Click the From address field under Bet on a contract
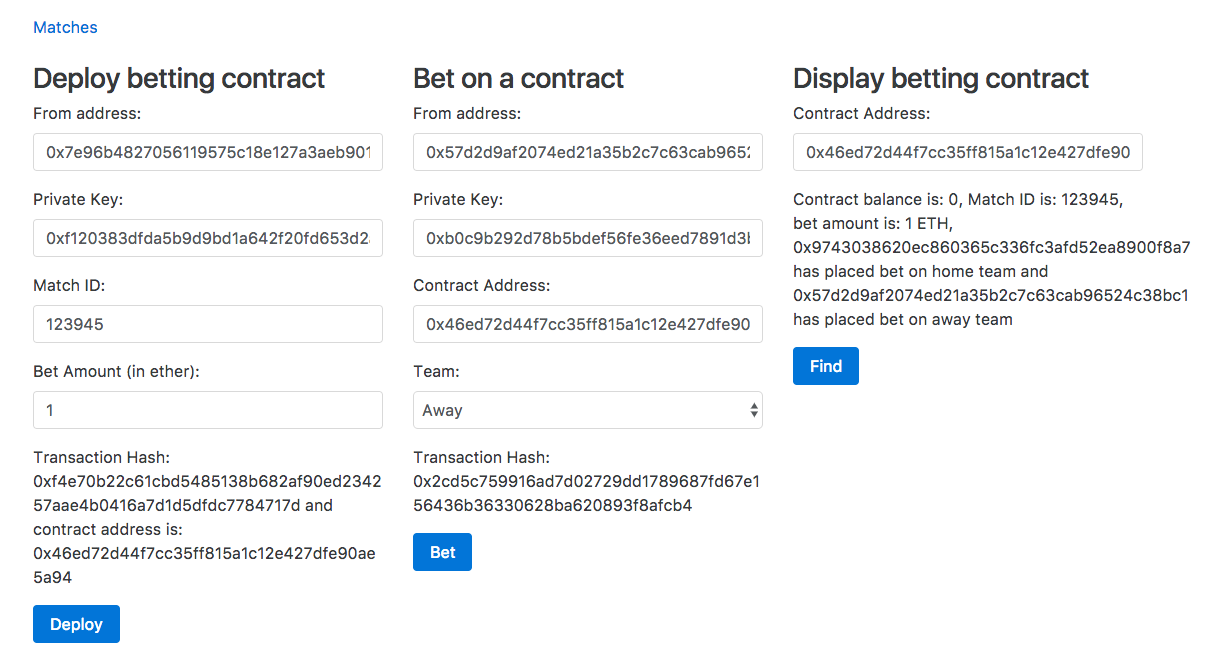Image resolution: width=1220 pixels, height=658 pixels. 588,152
